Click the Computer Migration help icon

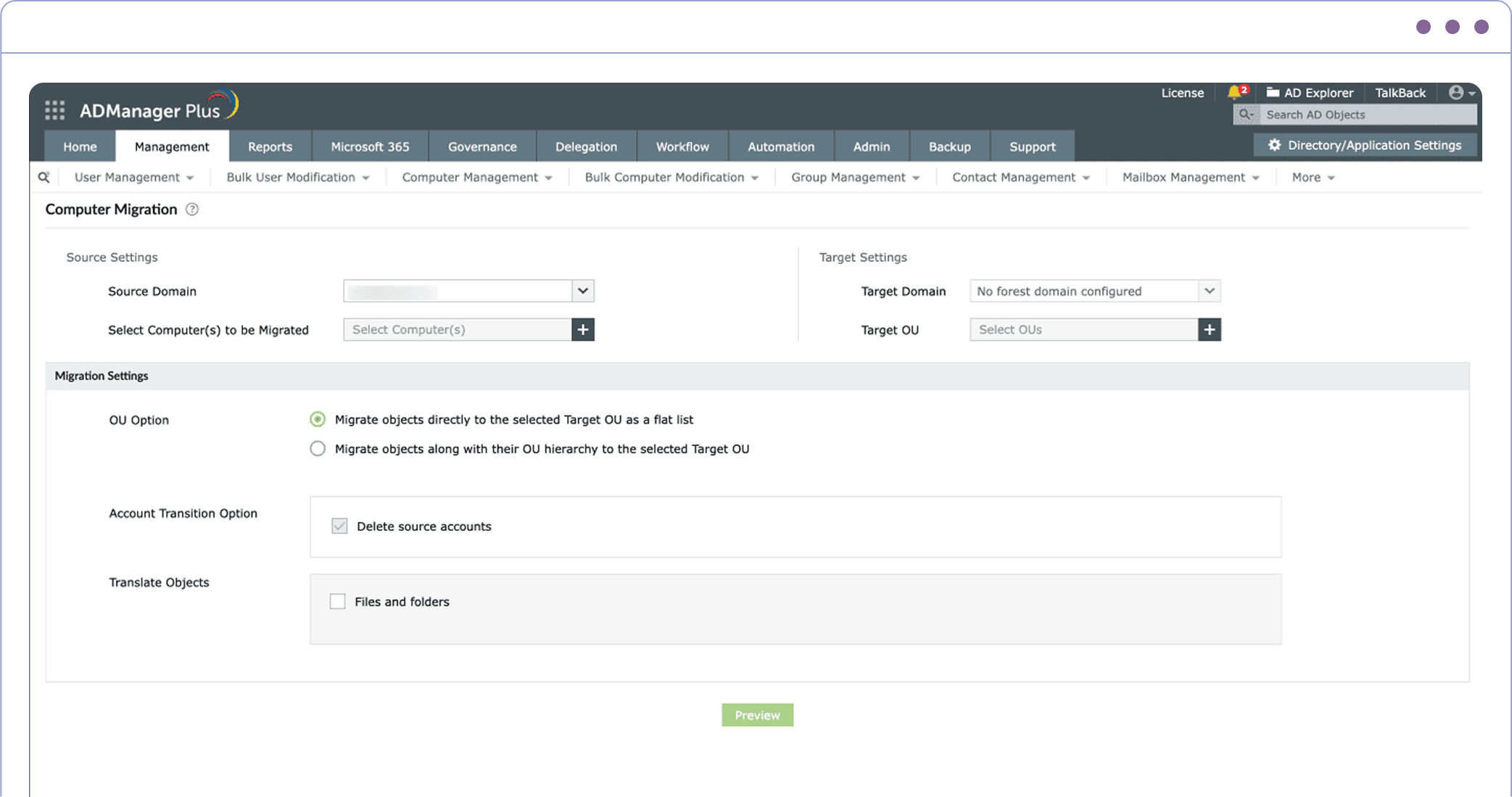tap(191, 210)
